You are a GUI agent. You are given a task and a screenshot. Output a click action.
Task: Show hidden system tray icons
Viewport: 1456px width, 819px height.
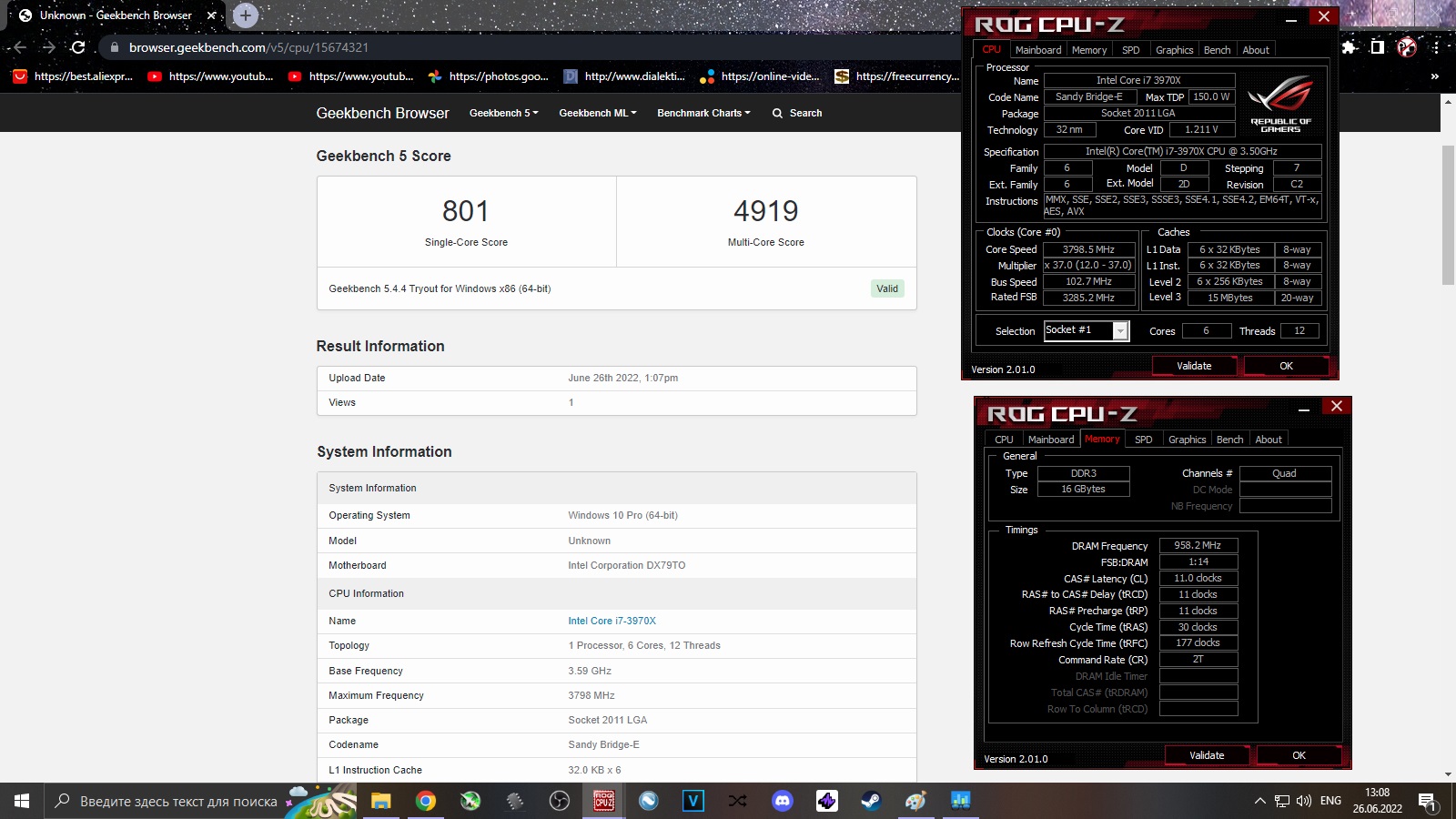click(x=1259, y=801)
